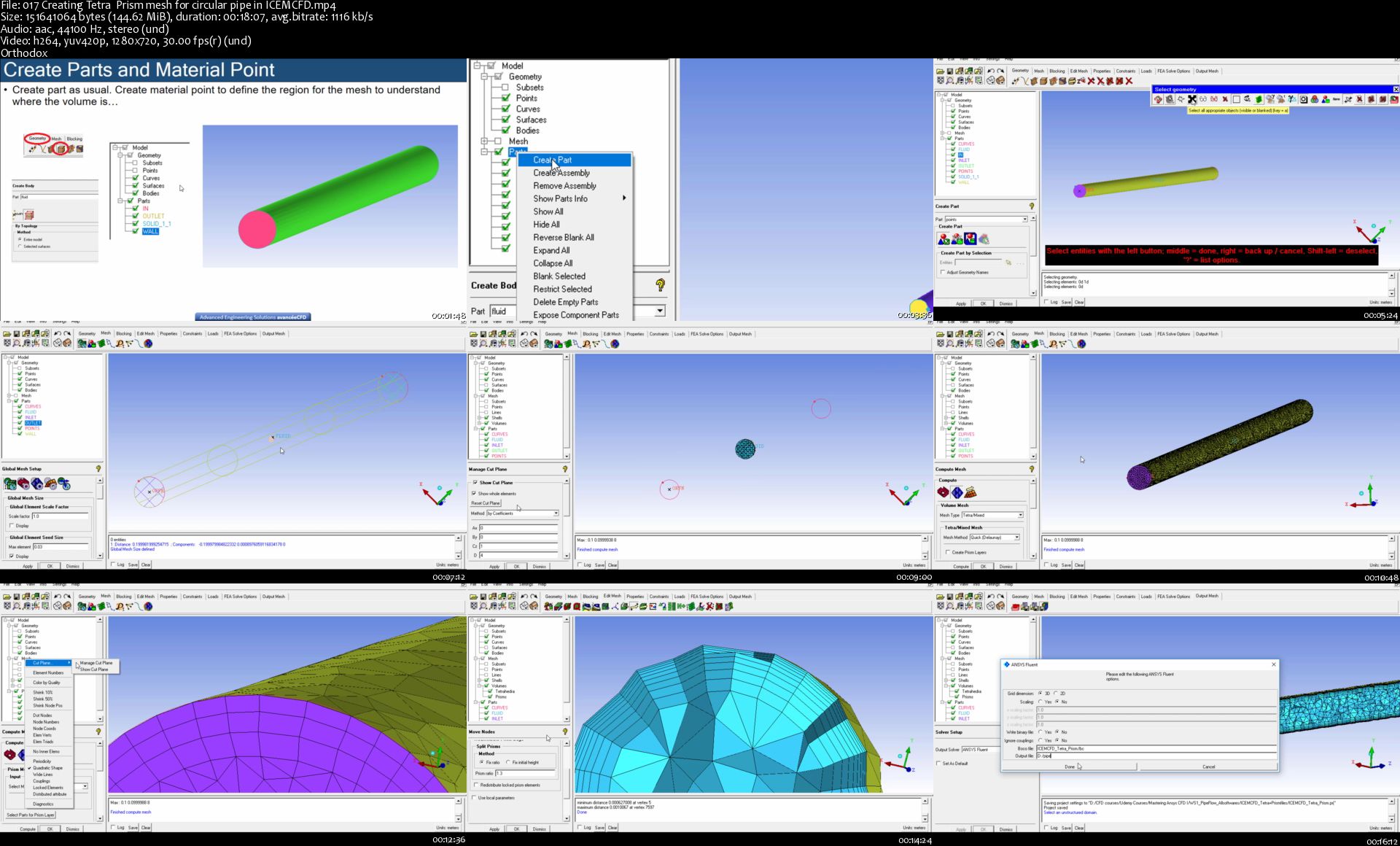The width and height of the screenshot is (1400, 846).
Task: Click Reset Cut Plane button
Action: coord(486,503)
